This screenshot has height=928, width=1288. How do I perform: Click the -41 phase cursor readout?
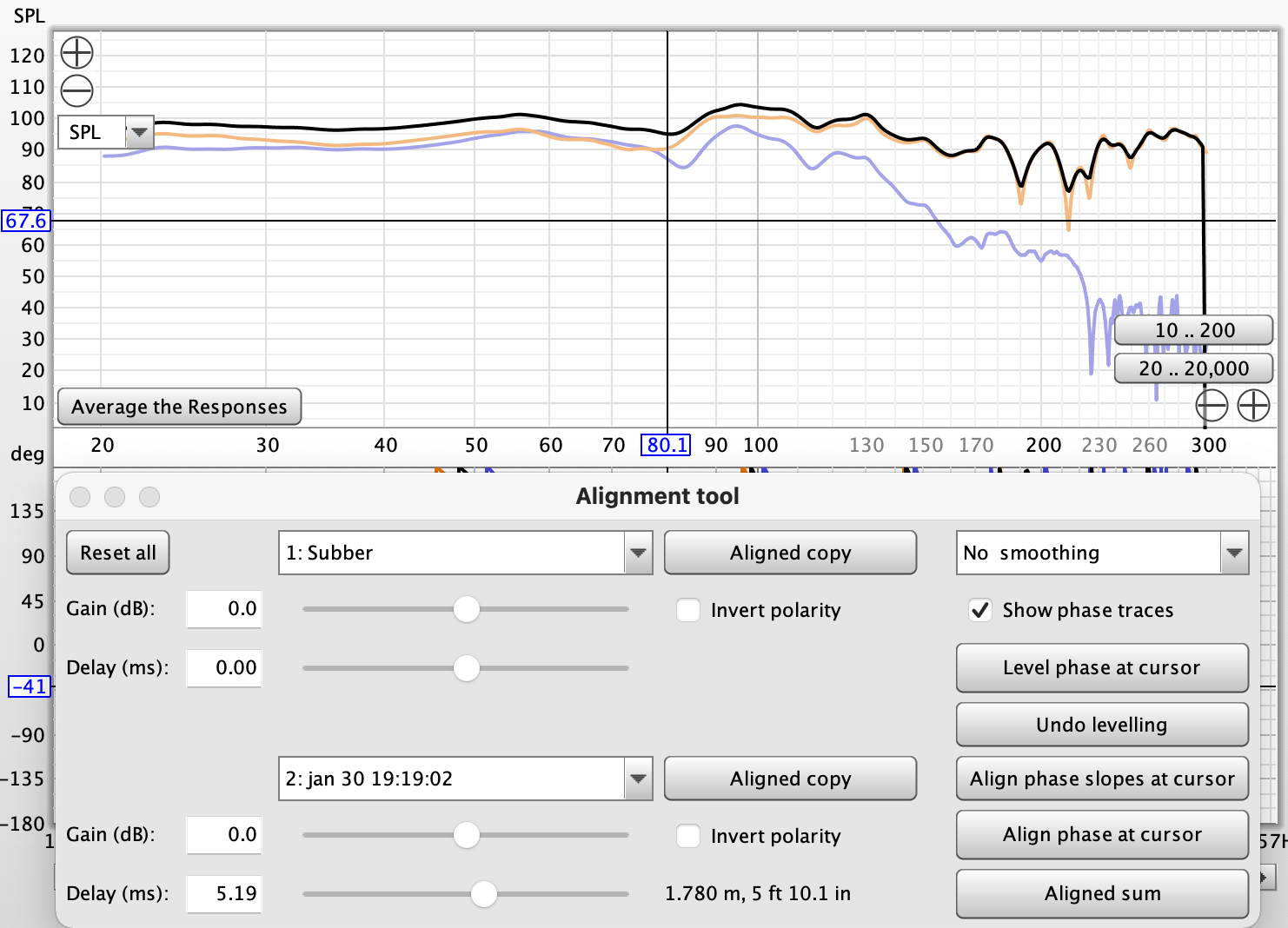pyautogui.click(x=30, y=686)
